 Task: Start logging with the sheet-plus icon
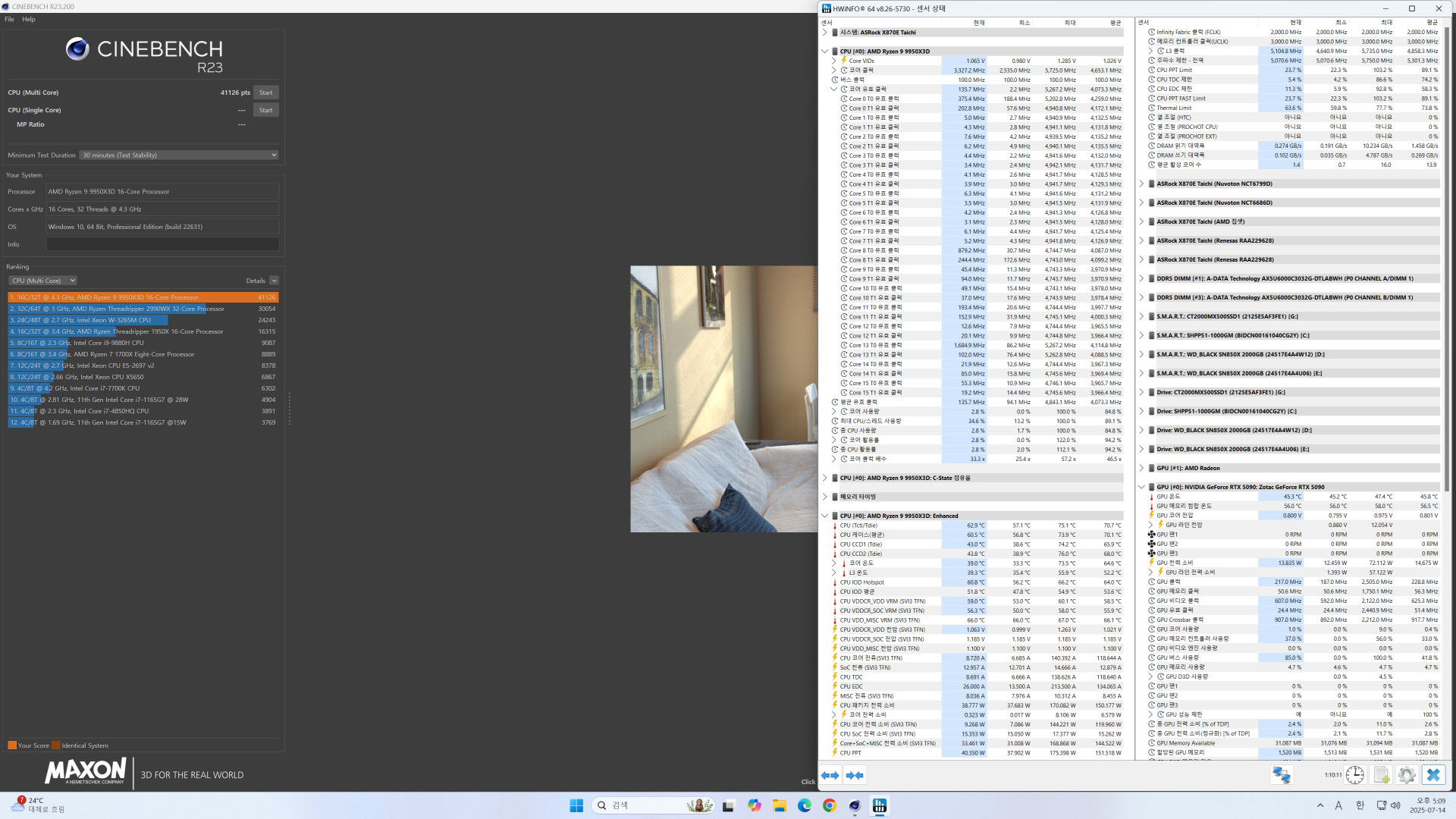tap(1381, 775)
